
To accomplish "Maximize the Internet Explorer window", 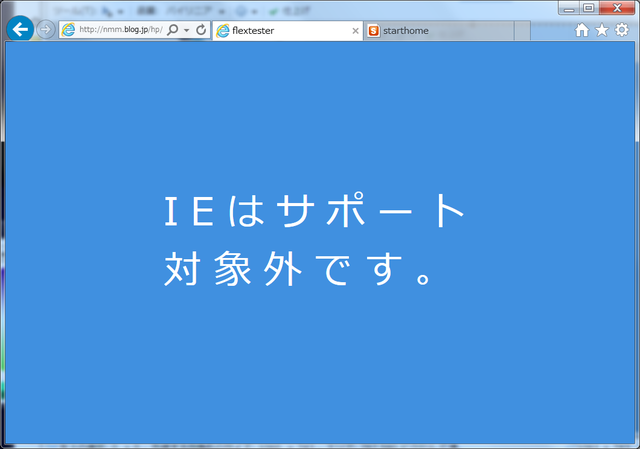I will point(589,8).
